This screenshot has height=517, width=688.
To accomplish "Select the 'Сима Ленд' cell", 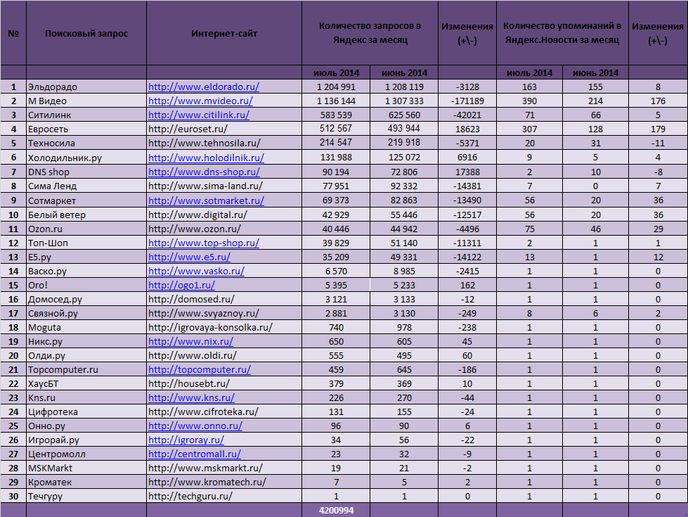I will click(x=86, y=186).
